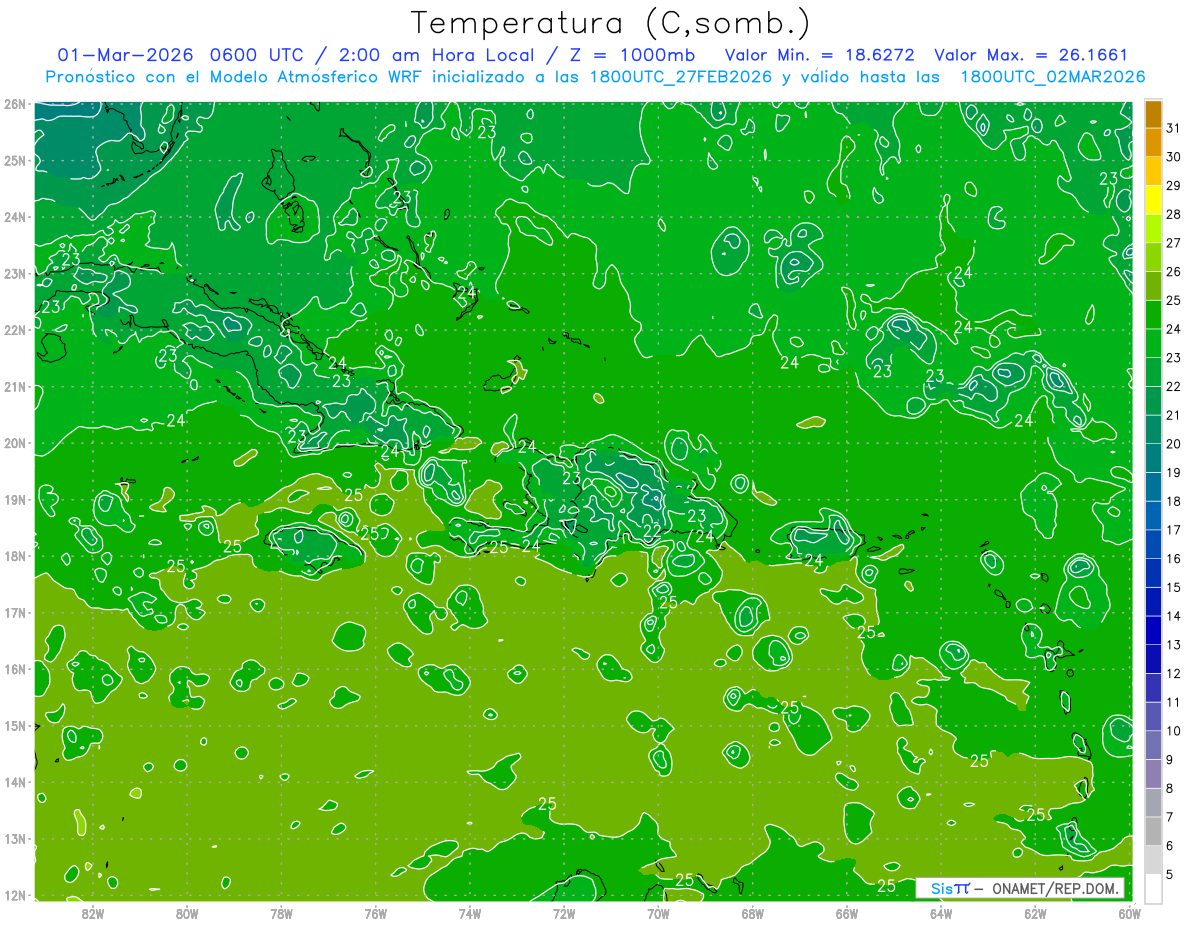1200x927 pixels.
Task: Click the "25N" latitude axis label
Action: point(14,160)
